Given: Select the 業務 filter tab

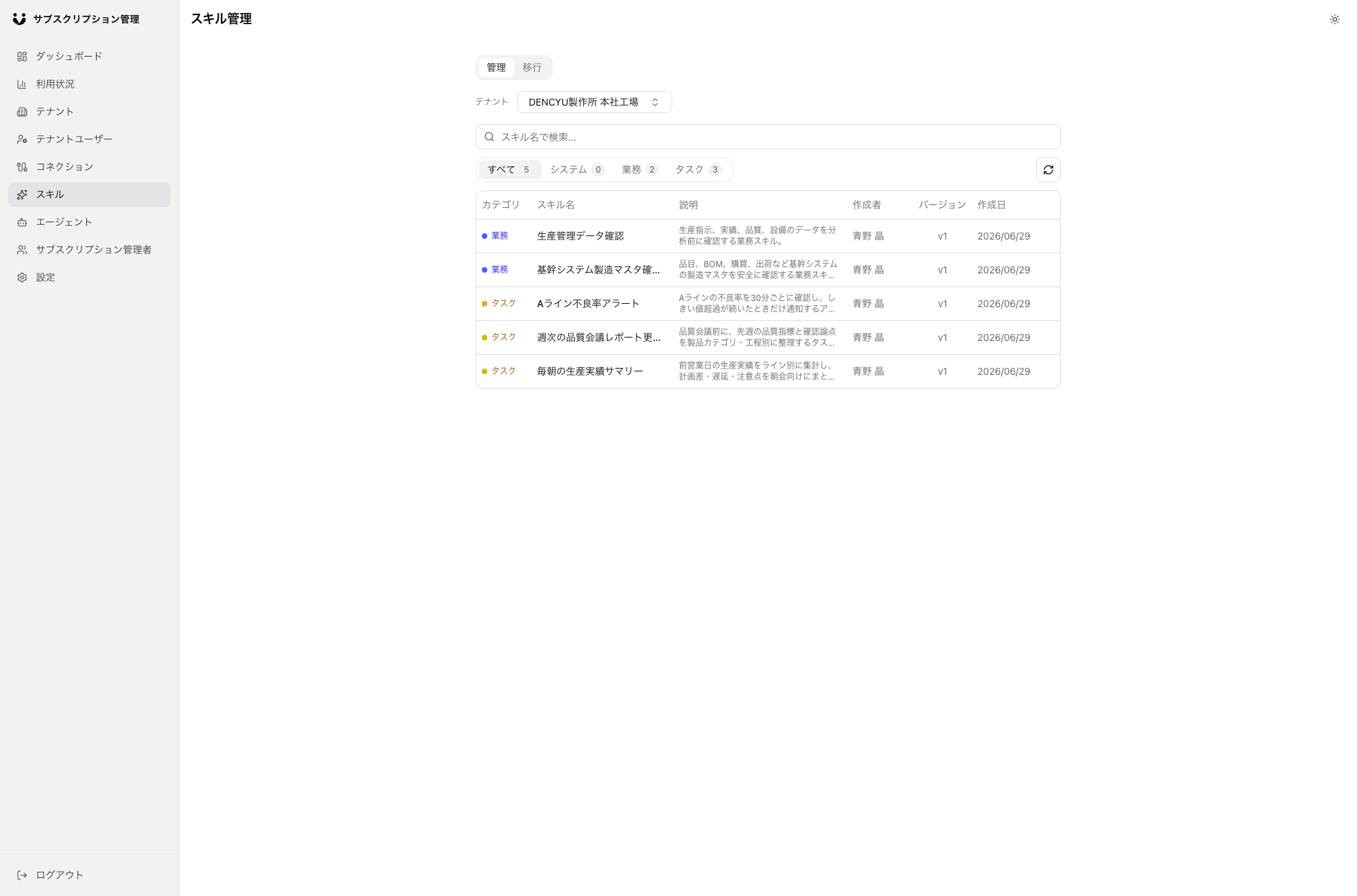Looking at the screenshot, I should [640, 170].
